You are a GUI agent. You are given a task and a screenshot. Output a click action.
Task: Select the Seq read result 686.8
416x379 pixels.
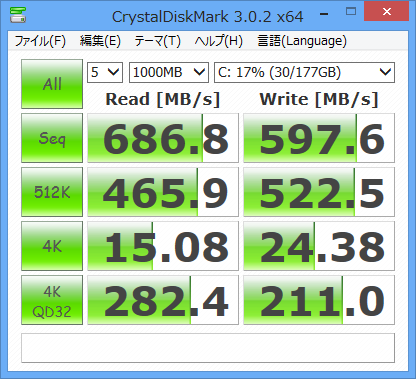click(163, 138)
